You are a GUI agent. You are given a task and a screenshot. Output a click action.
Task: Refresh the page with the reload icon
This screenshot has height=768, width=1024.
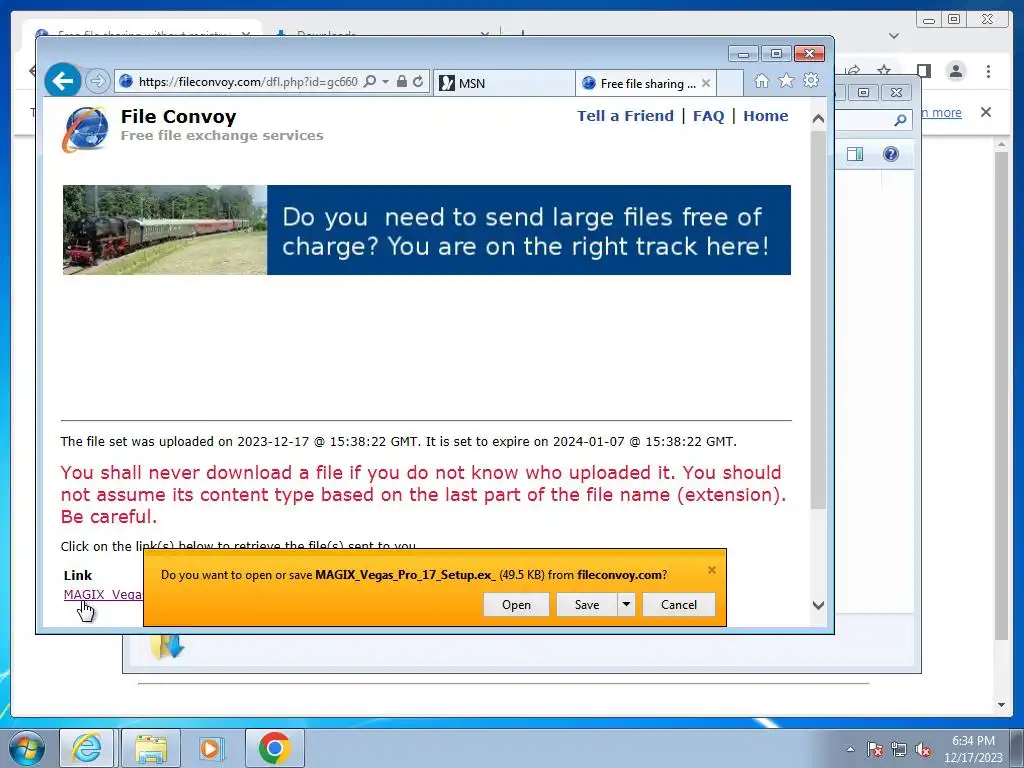tap(418, 82)
